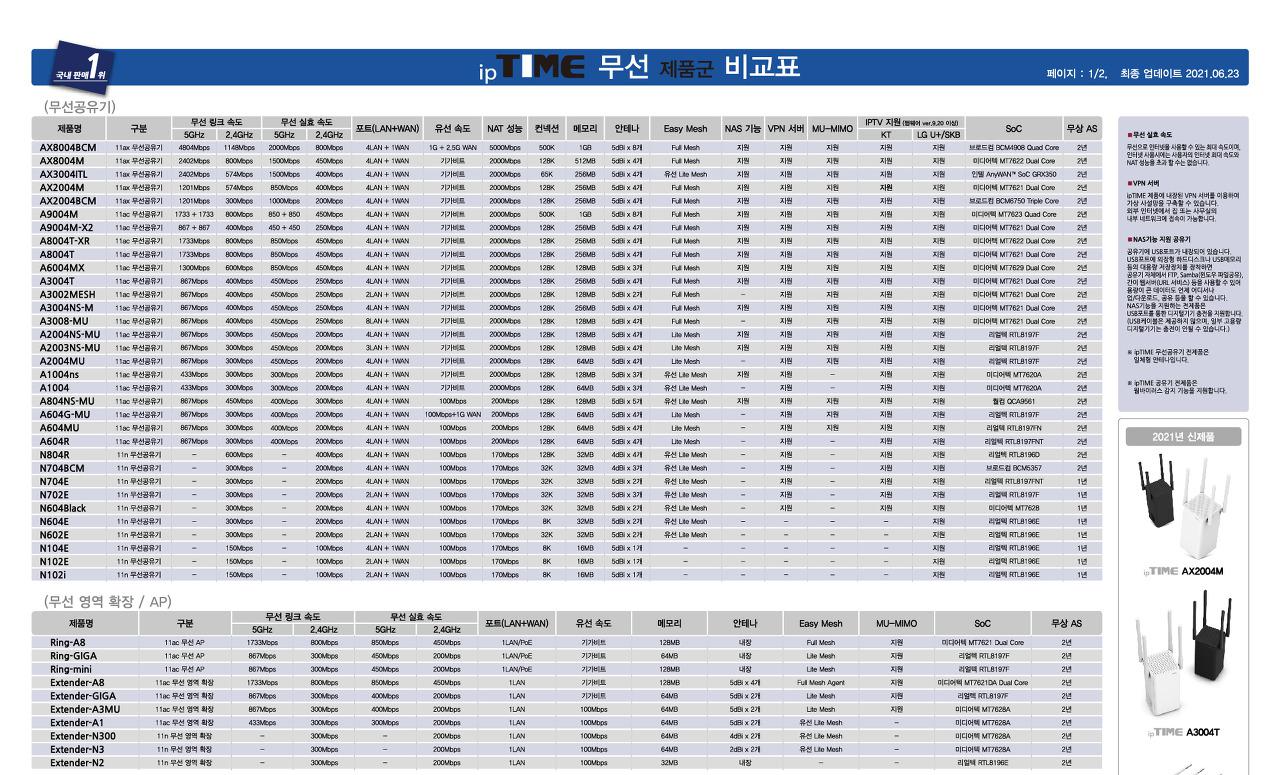Click the ipTIME 무선 제품군 비교표 title
The width and height of the screenshot is (1280, 775).
[640, 68]
